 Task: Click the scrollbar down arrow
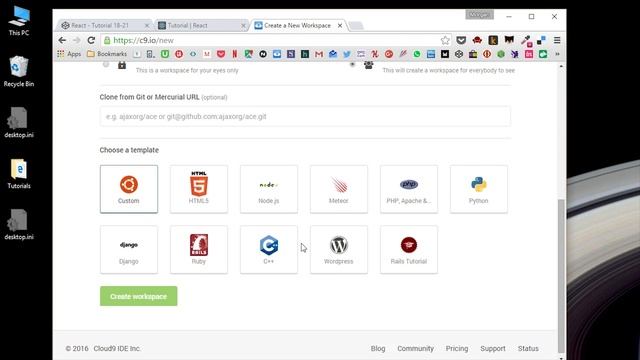click(x=561, y=357)
